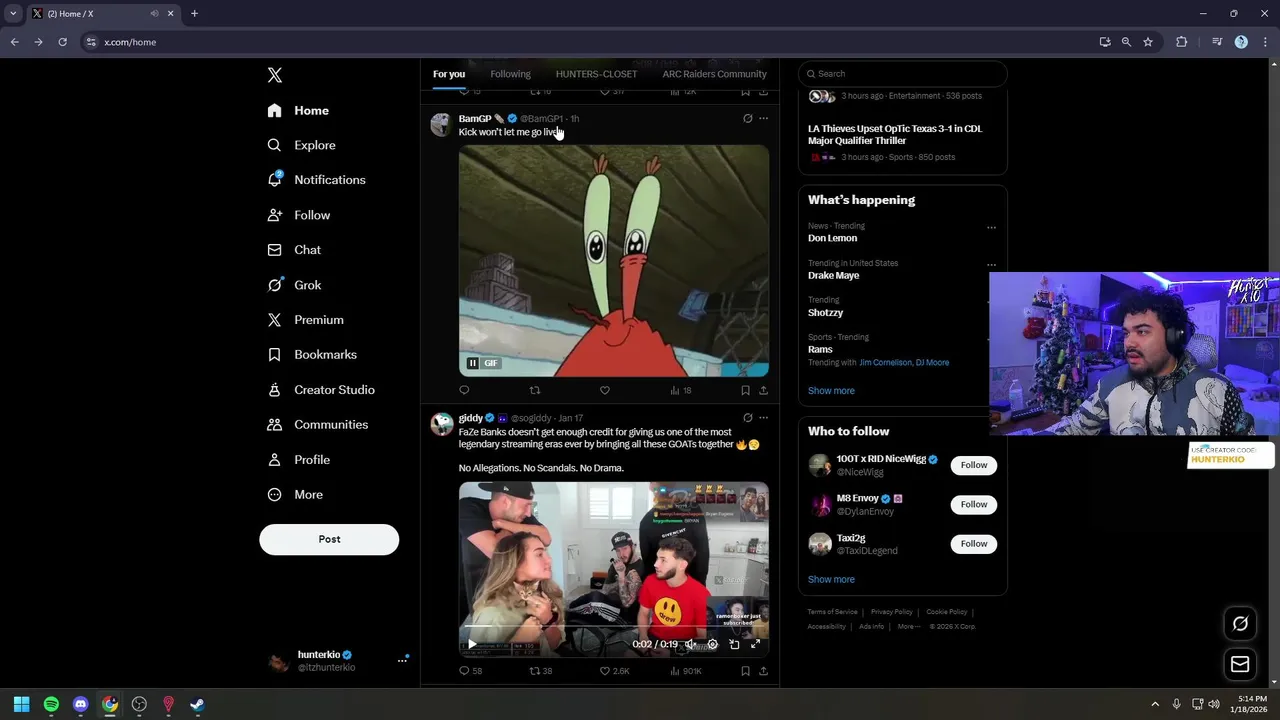This screenshot has height=720, width=1280.
Task: Open the Bookmarks page
Action: point(312,355)
